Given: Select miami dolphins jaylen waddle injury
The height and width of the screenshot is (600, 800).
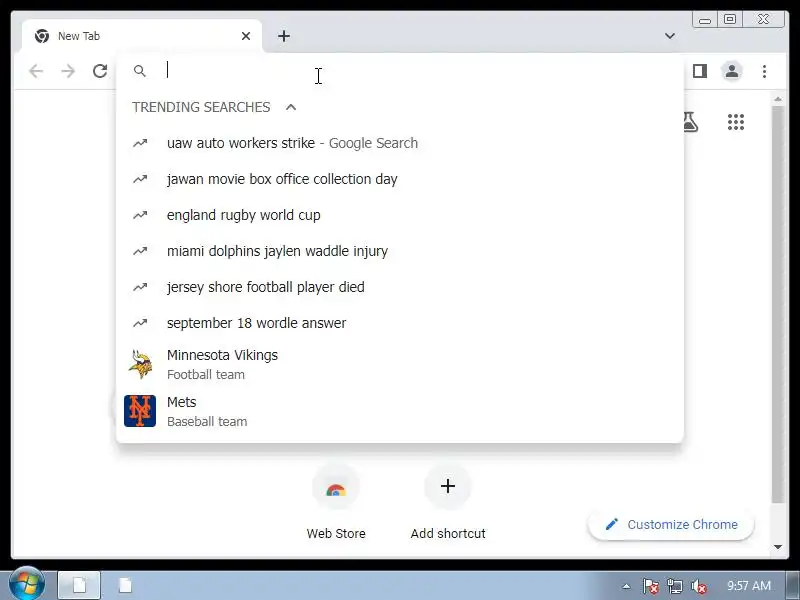Looking at the screenshot, I should coord(400,251).
